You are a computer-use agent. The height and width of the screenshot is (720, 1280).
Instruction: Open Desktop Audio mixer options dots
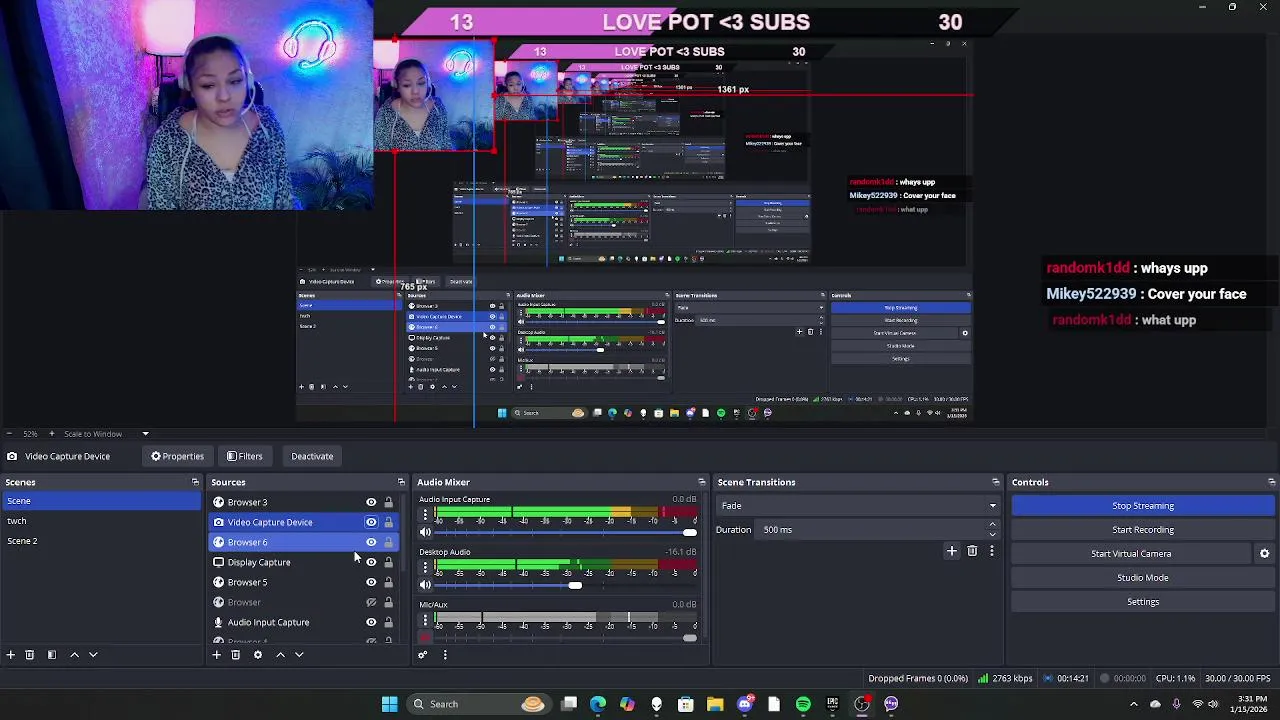pyautogui.click(x=425, y=567)
